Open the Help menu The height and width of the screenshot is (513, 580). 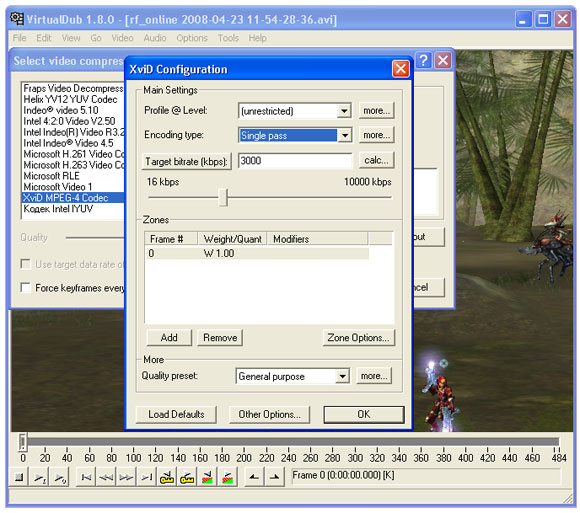[257, 38]
